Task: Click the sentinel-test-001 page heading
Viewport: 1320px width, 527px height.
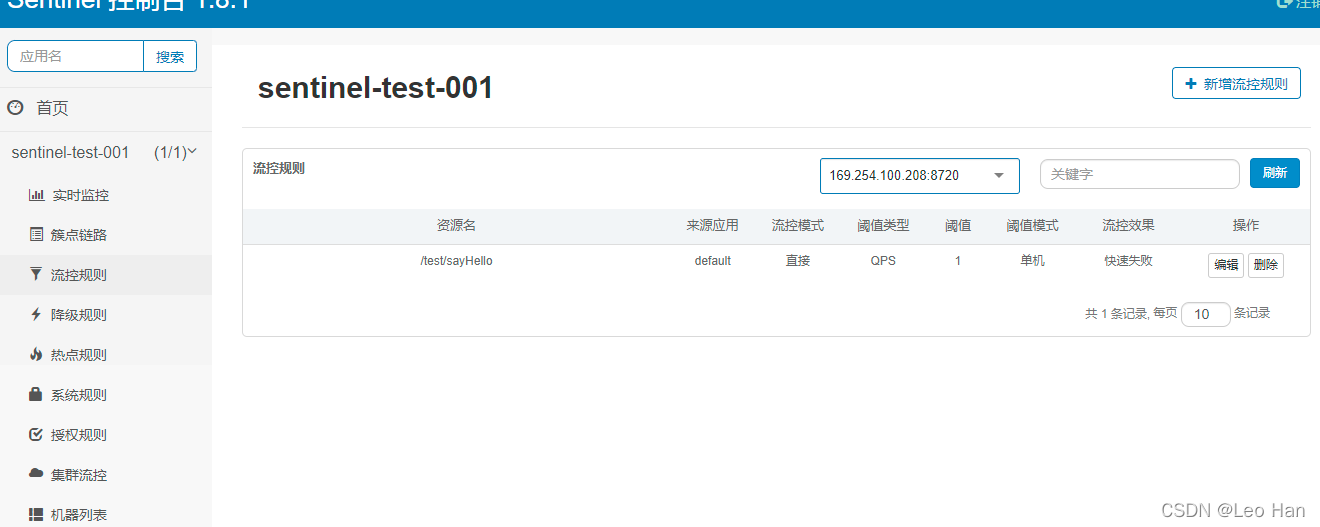Action: click(x=376, y=88)
